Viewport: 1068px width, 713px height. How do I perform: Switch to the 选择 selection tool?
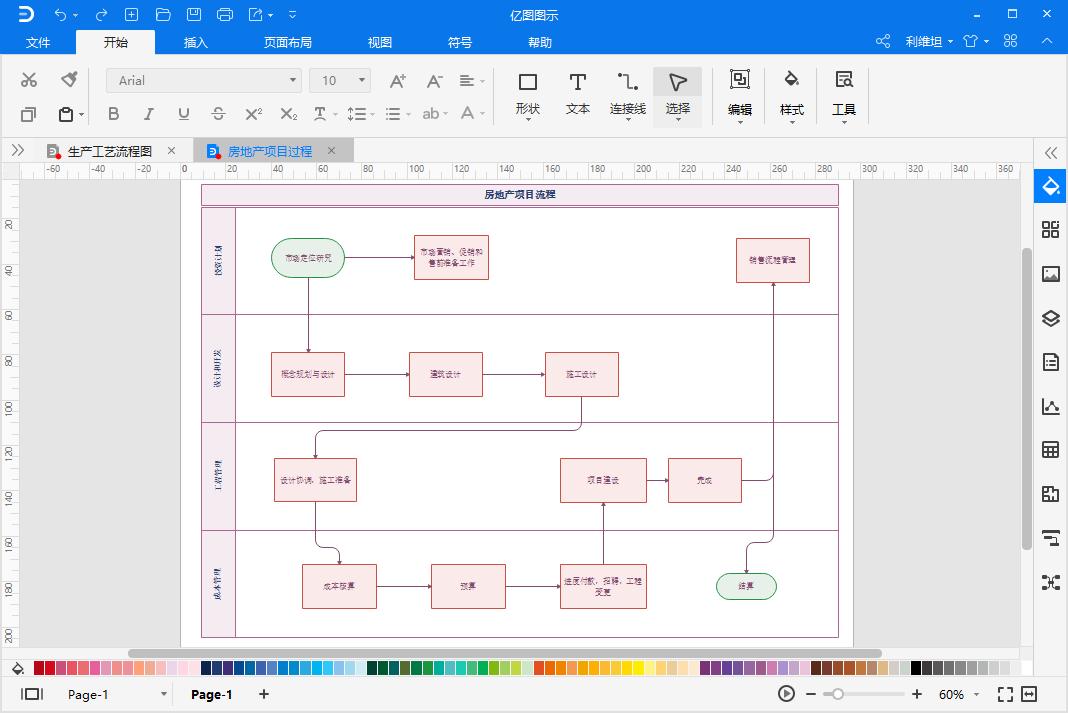[678, 95]
